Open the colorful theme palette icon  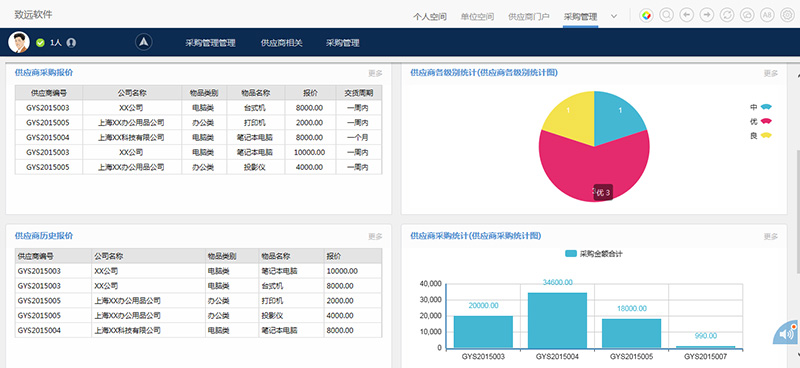pos(646,15)
